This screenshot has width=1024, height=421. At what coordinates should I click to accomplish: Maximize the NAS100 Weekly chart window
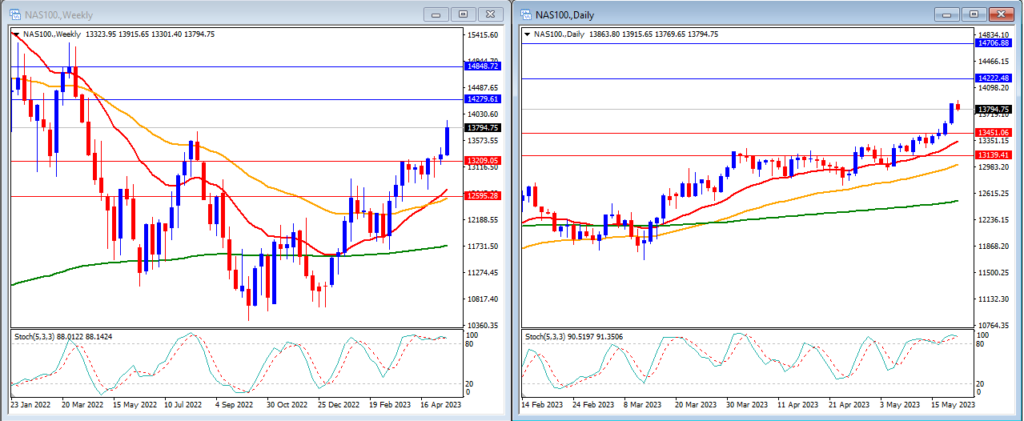[x=463, y=14]
